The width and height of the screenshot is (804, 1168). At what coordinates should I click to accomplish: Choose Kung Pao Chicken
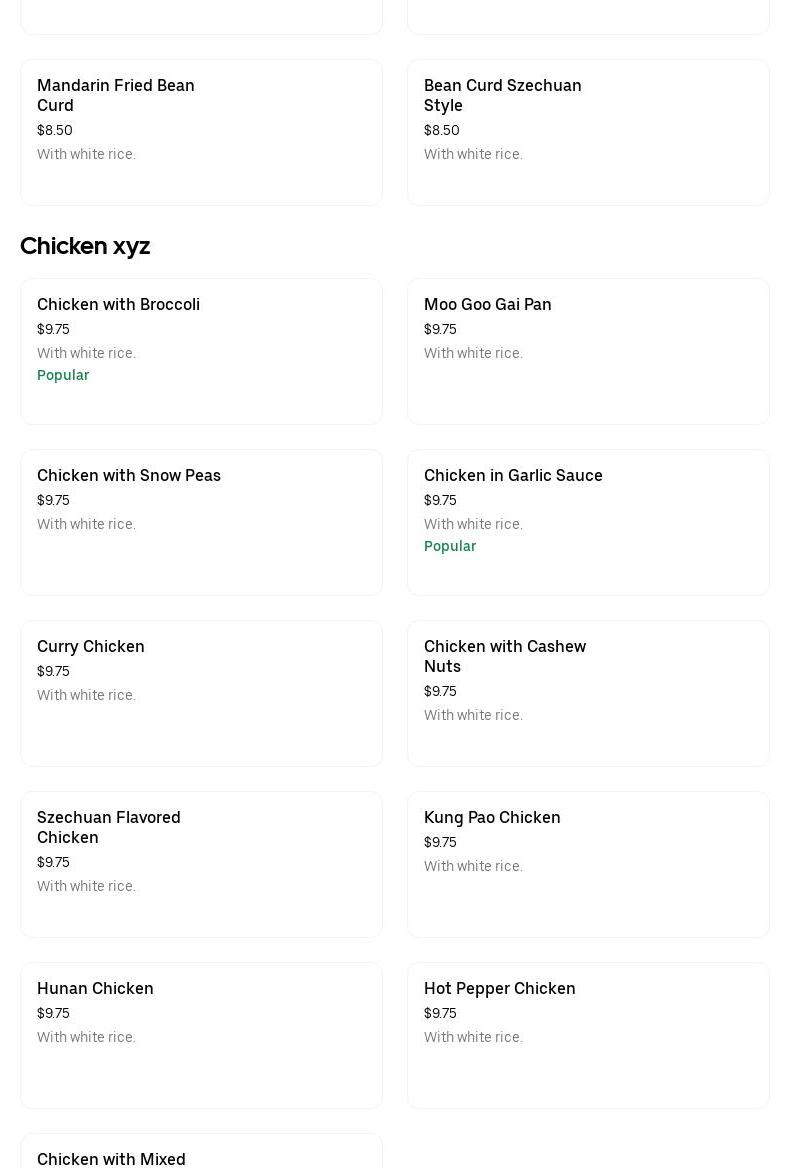pos(588,864)
